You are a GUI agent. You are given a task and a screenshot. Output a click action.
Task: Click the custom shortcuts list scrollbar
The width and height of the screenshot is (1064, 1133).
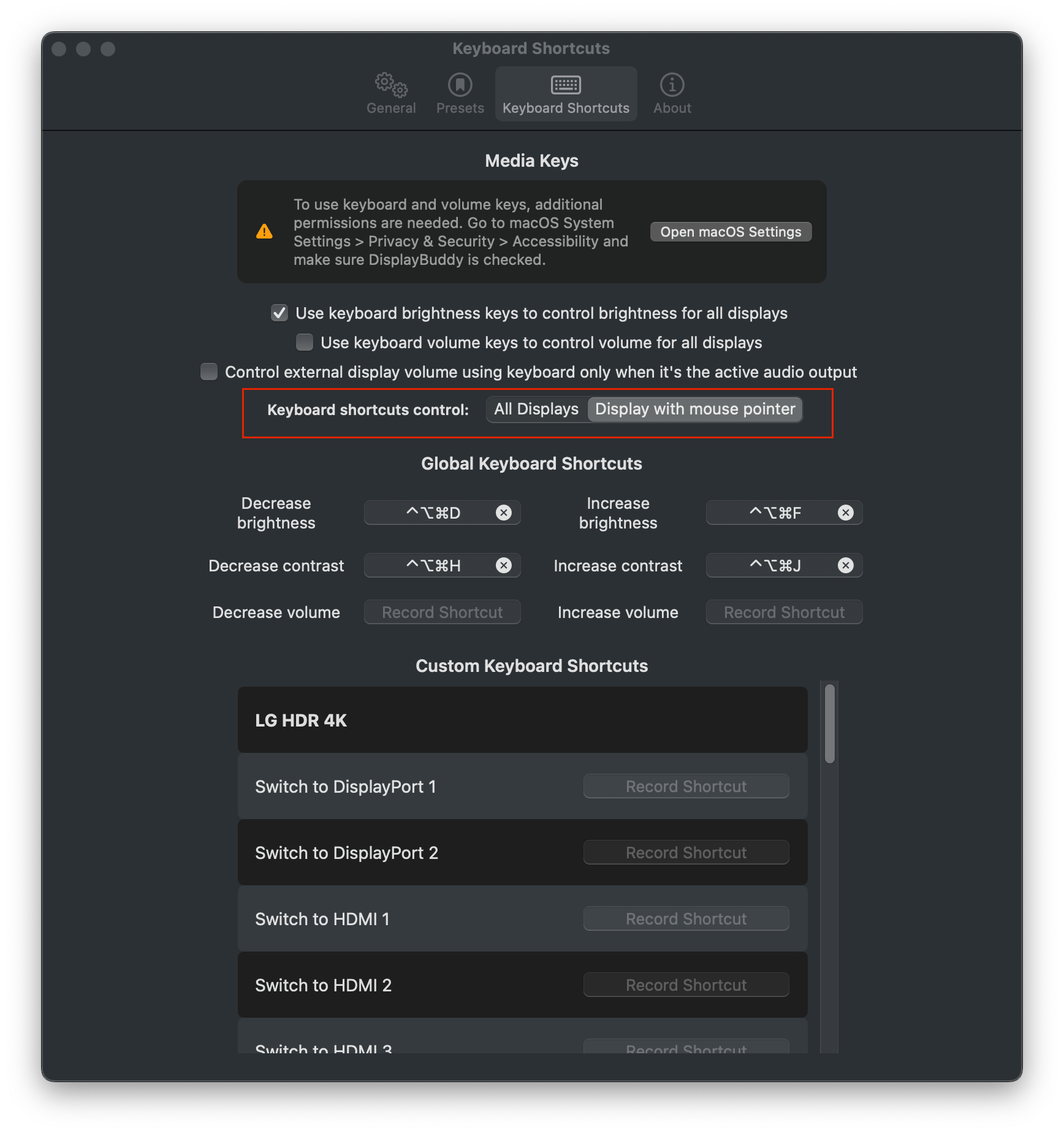coord(830,723)
